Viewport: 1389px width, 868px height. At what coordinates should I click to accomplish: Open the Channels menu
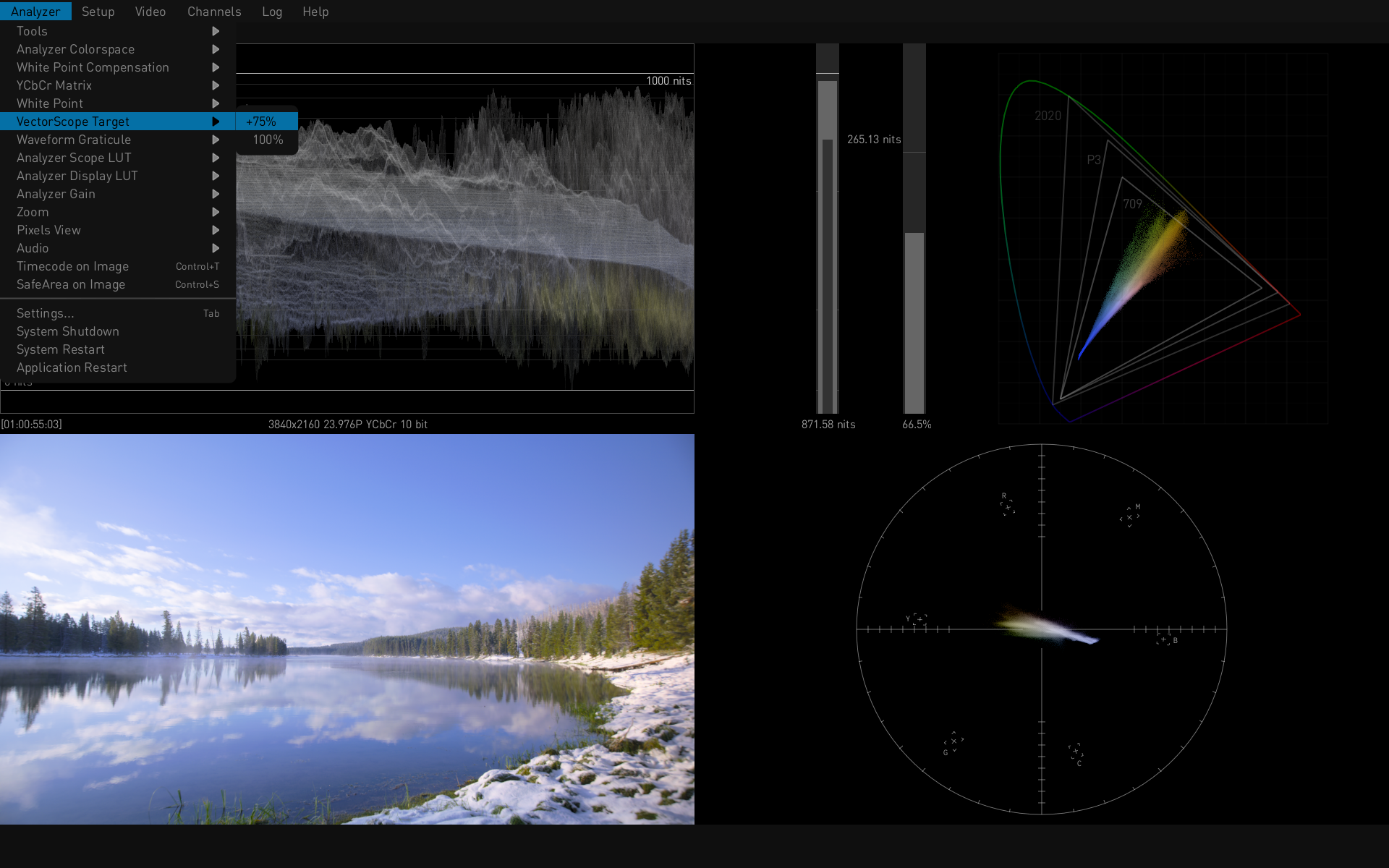pyautogui.click(x=214, y=12)
